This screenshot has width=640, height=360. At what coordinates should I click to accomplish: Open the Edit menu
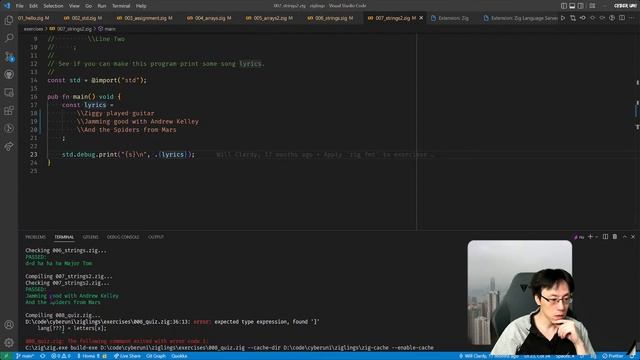tap(33, 6)
